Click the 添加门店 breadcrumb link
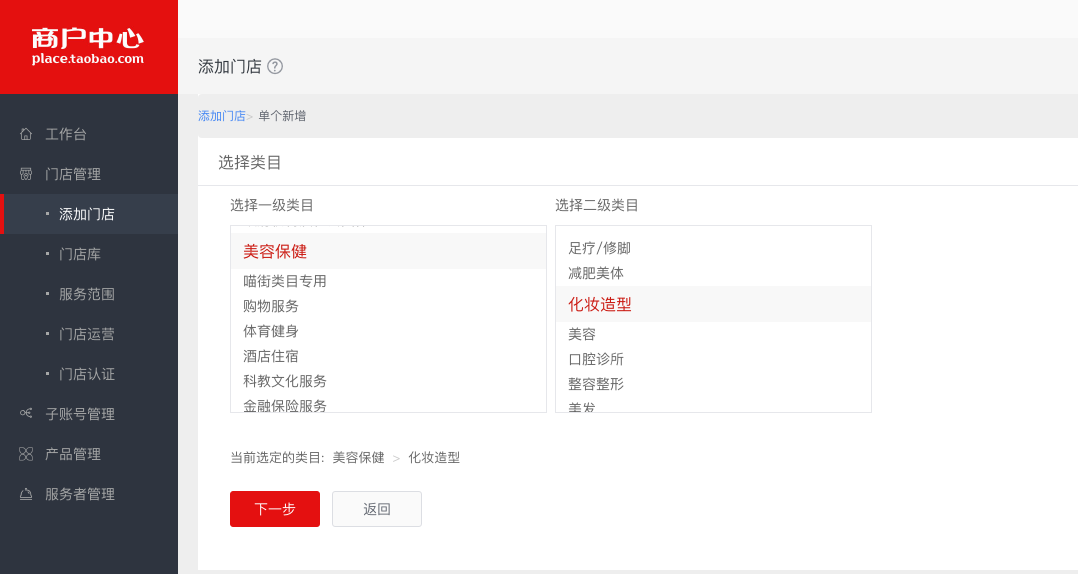 [x=221, y=116]
